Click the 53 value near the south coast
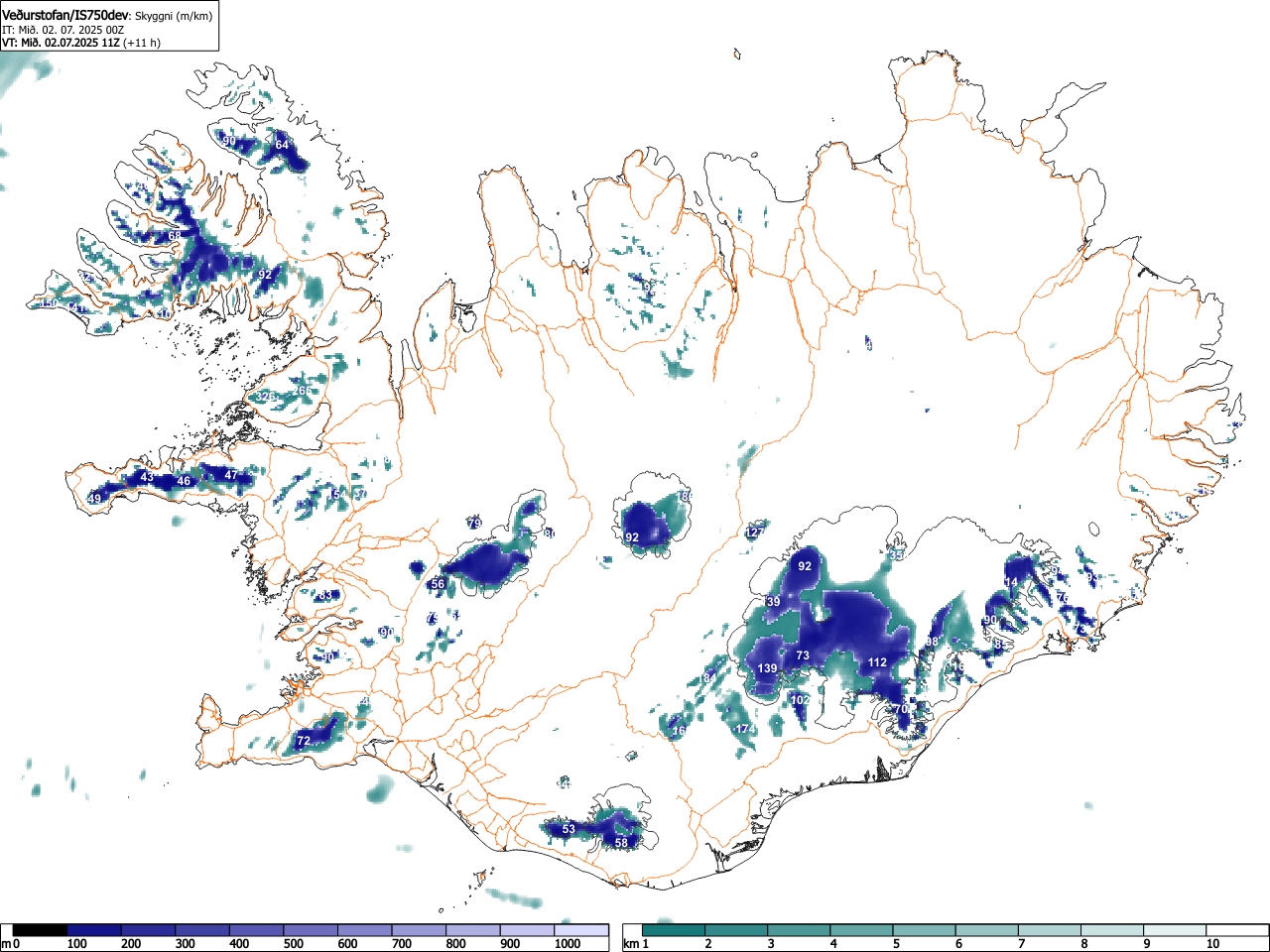 [x=569, y=829]
